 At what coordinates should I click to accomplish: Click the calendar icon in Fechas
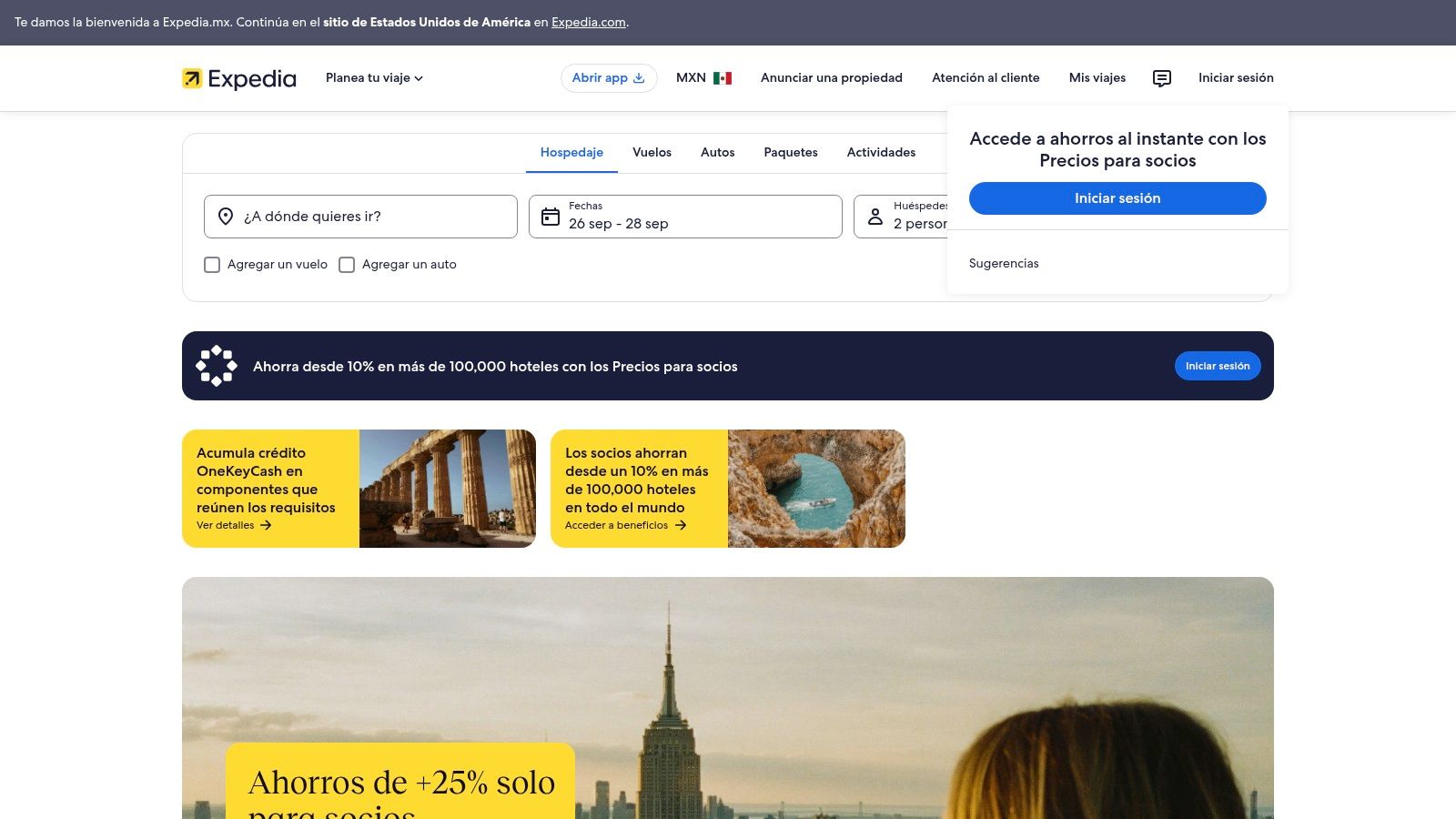coord(551,217)
